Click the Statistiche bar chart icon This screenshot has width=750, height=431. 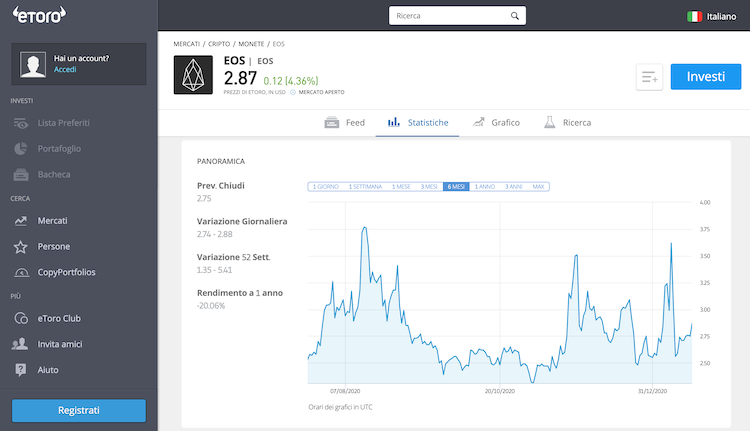(394, 122)
